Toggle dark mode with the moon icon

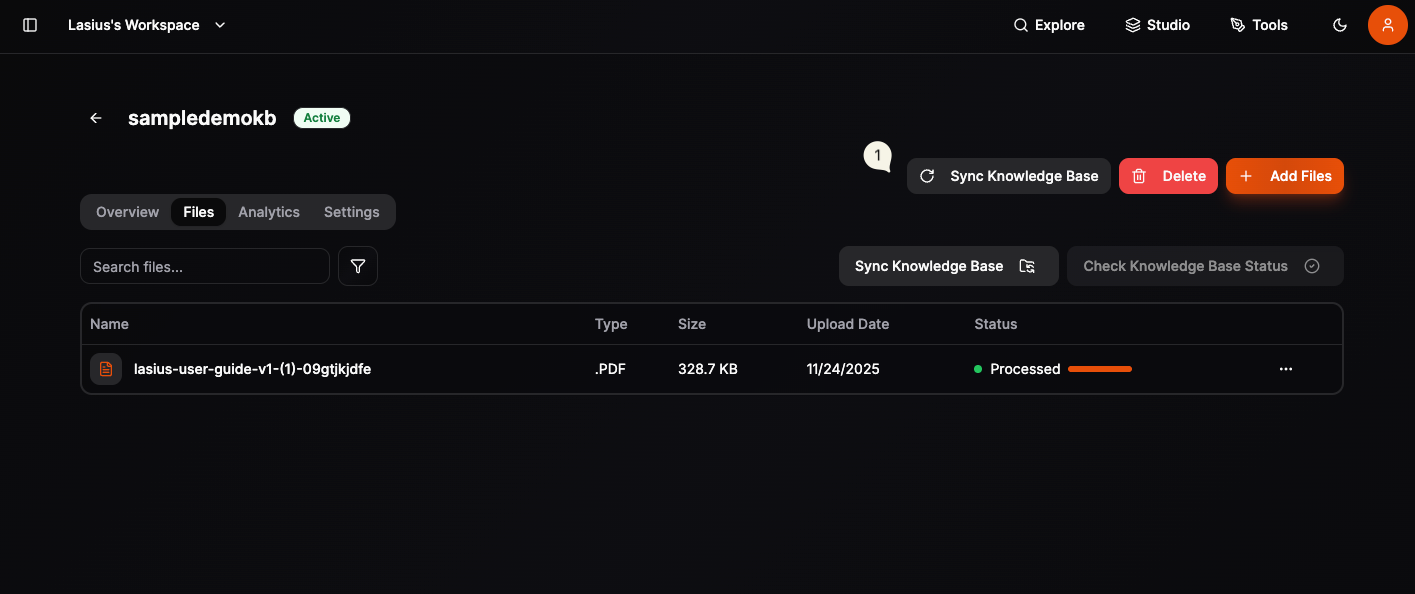(x=1340, y=25)
